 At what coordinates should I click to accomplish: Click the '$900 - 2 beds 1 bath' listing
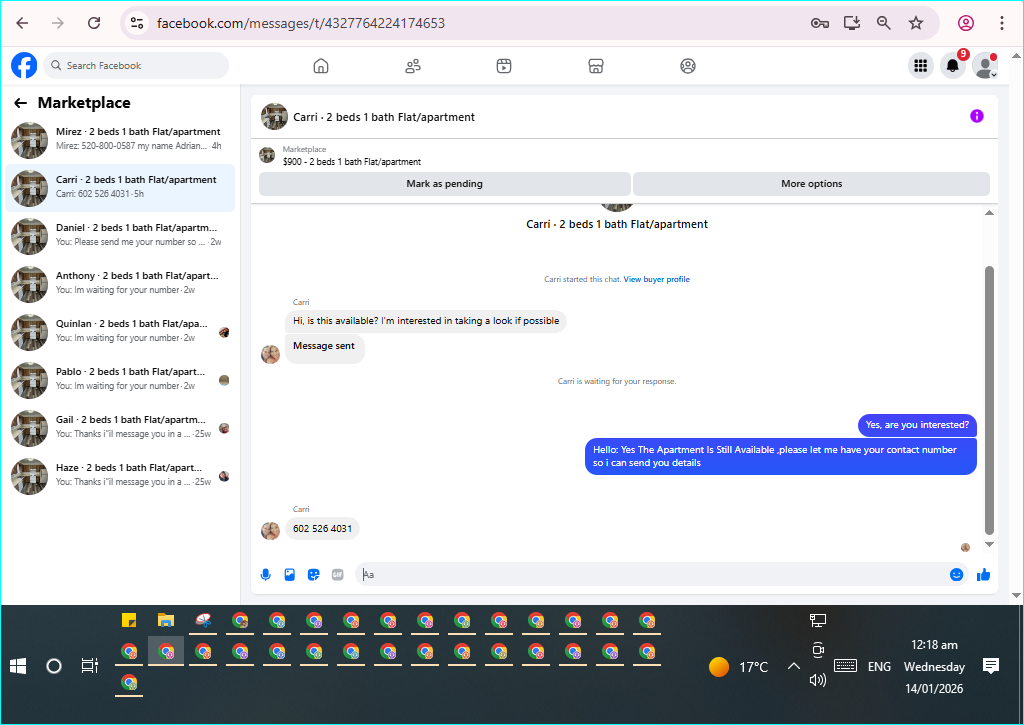pos(351,161)
